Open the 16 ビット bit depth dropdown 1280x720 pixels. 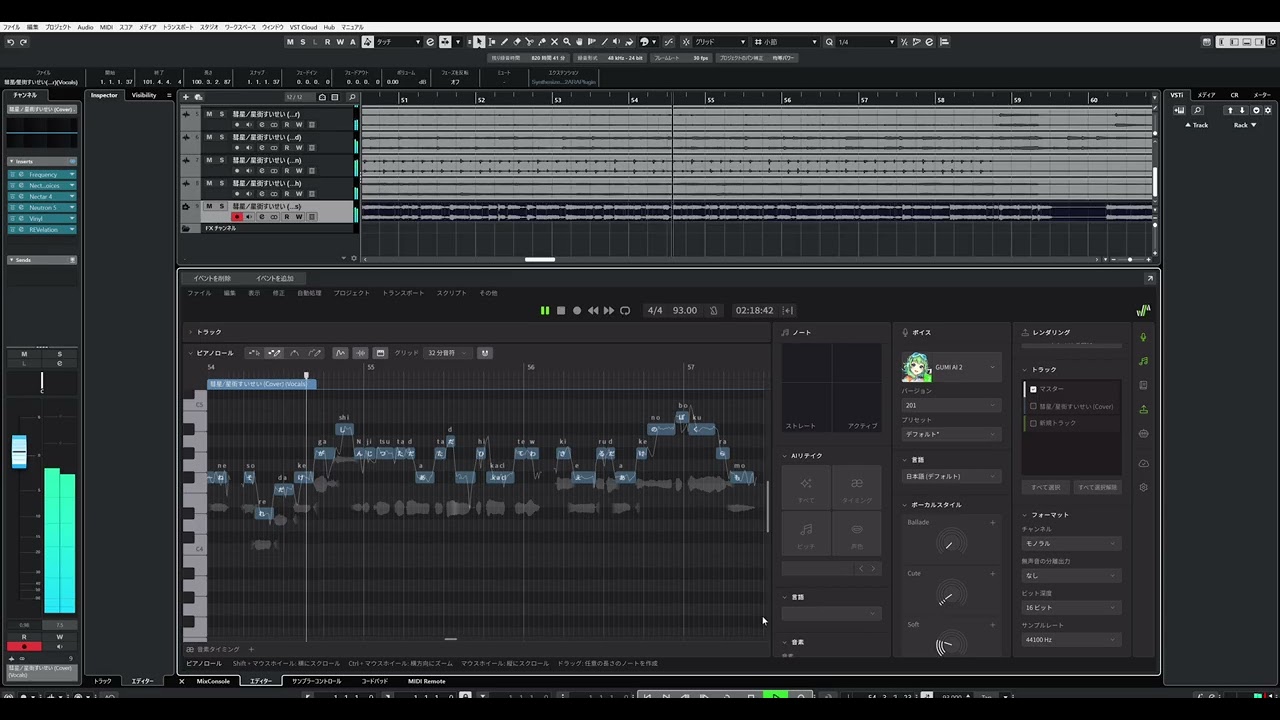(1070, 607)
